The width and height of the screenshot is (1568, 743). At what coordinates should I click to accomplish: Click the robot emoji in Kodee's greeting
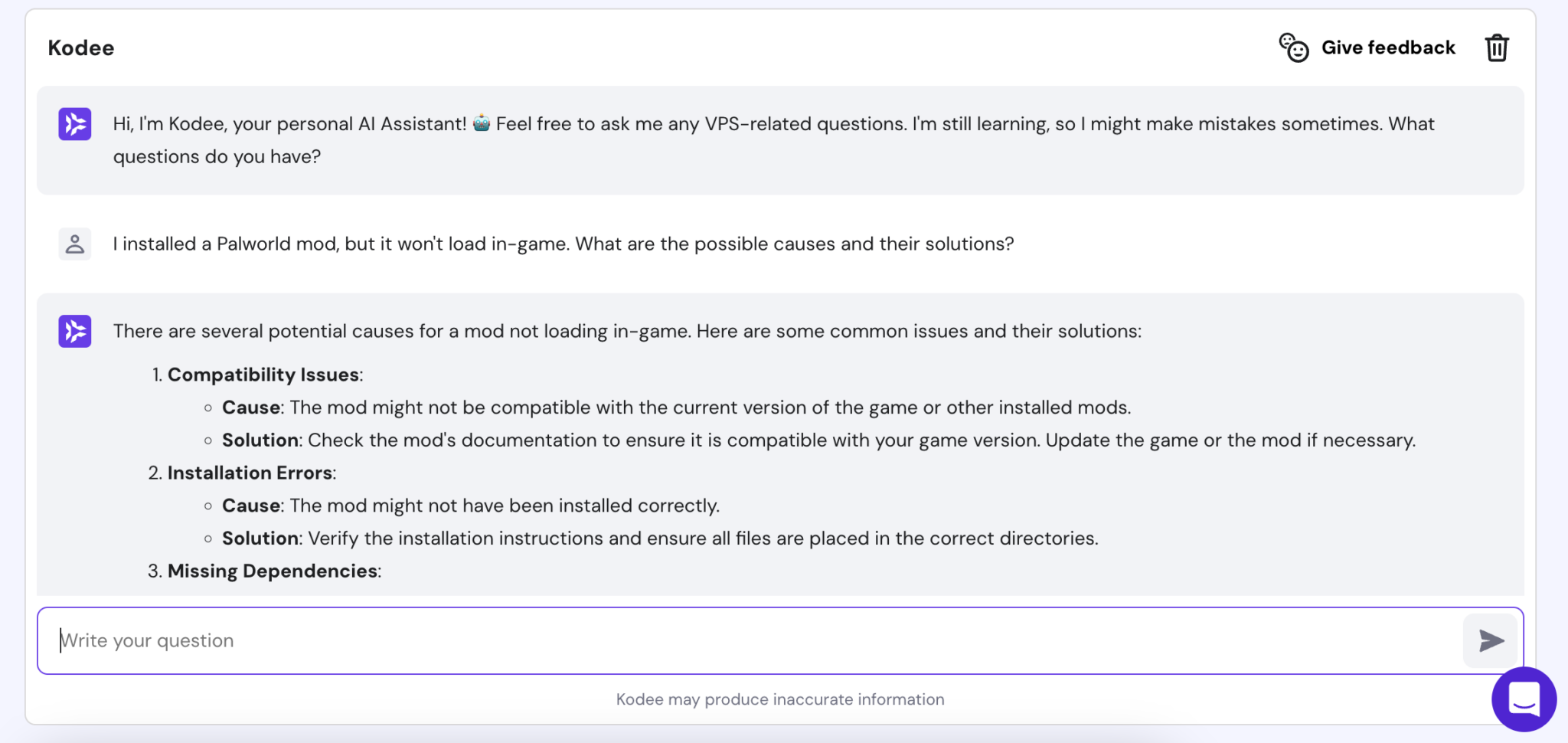tap(482, 123)
